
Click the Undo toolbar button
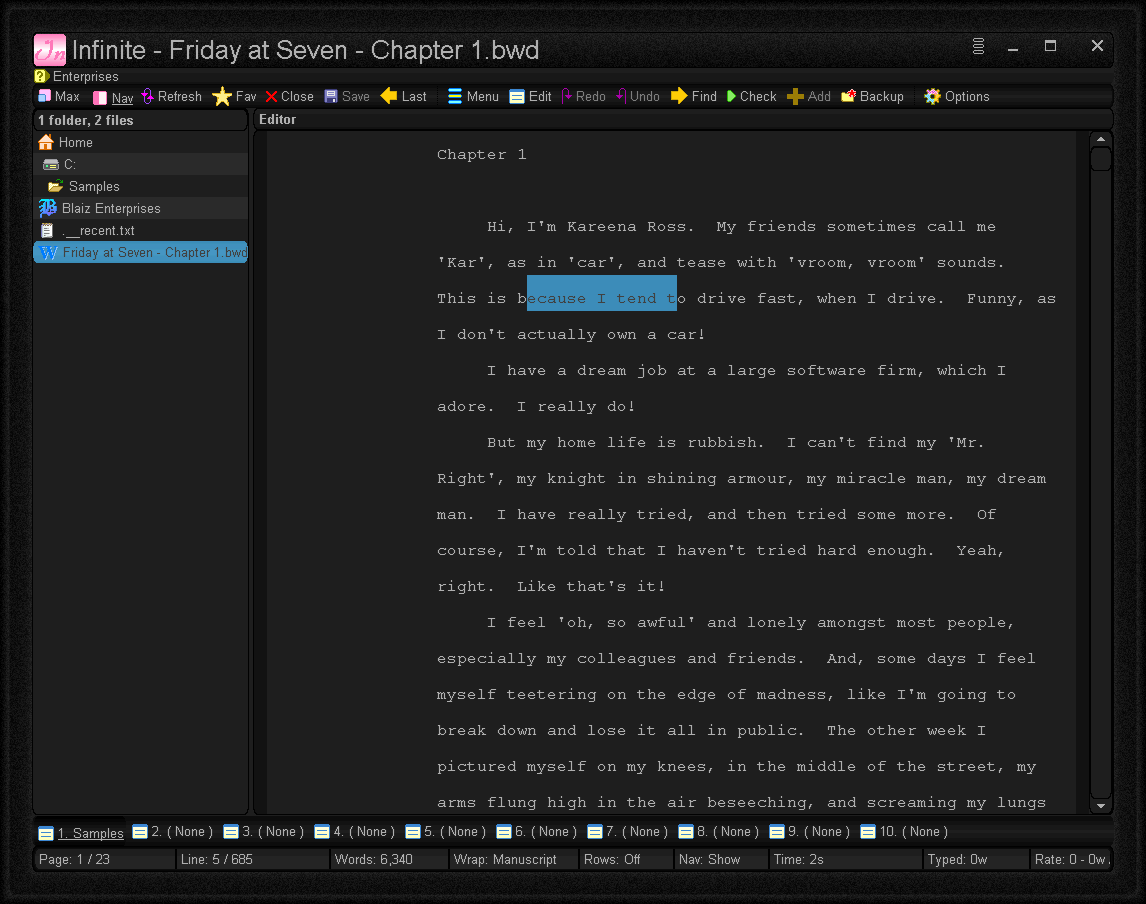pyautogui.click(x=637, y=96)
